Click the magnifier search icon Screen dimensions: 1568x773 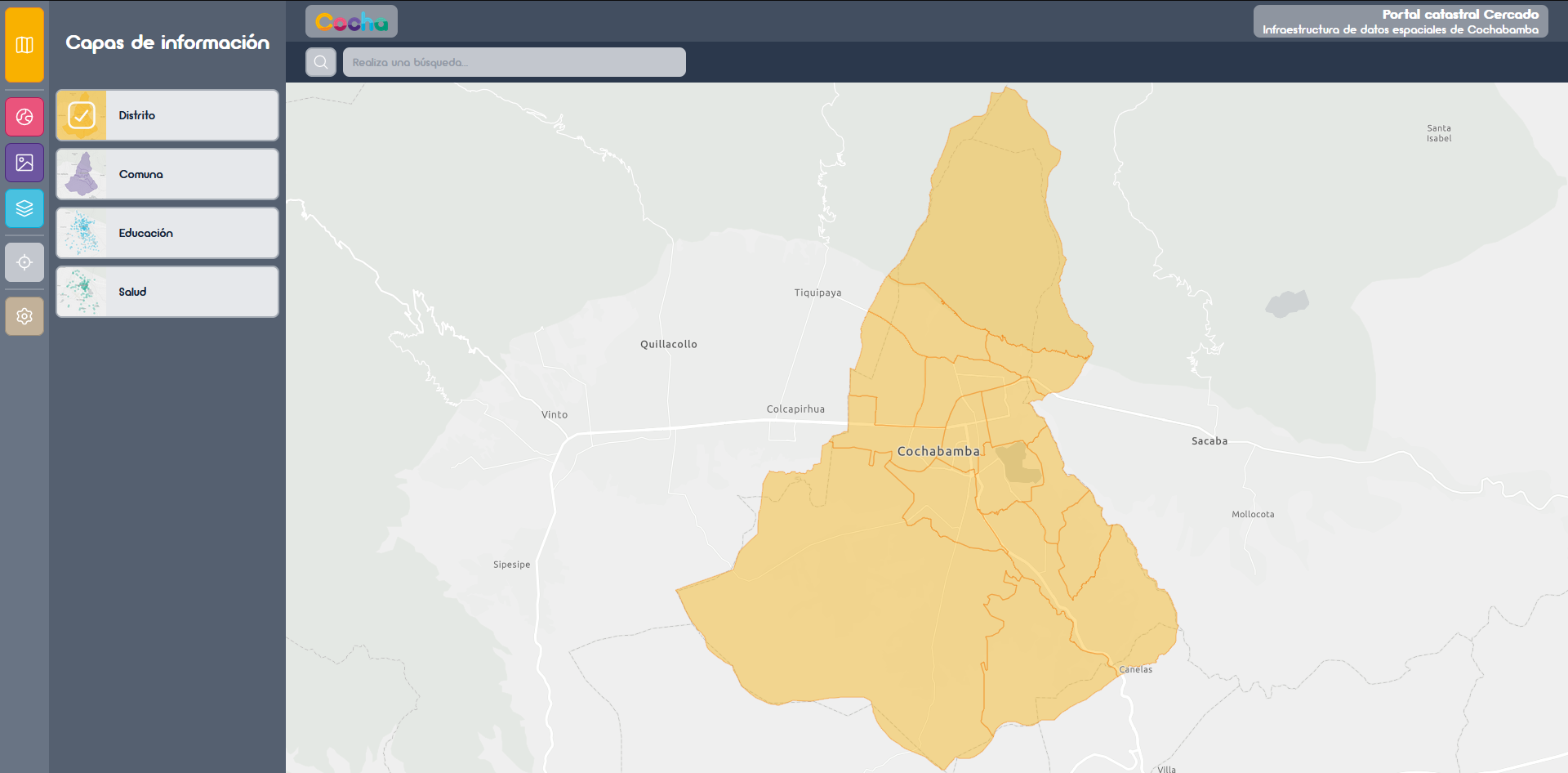pos(321,62)
